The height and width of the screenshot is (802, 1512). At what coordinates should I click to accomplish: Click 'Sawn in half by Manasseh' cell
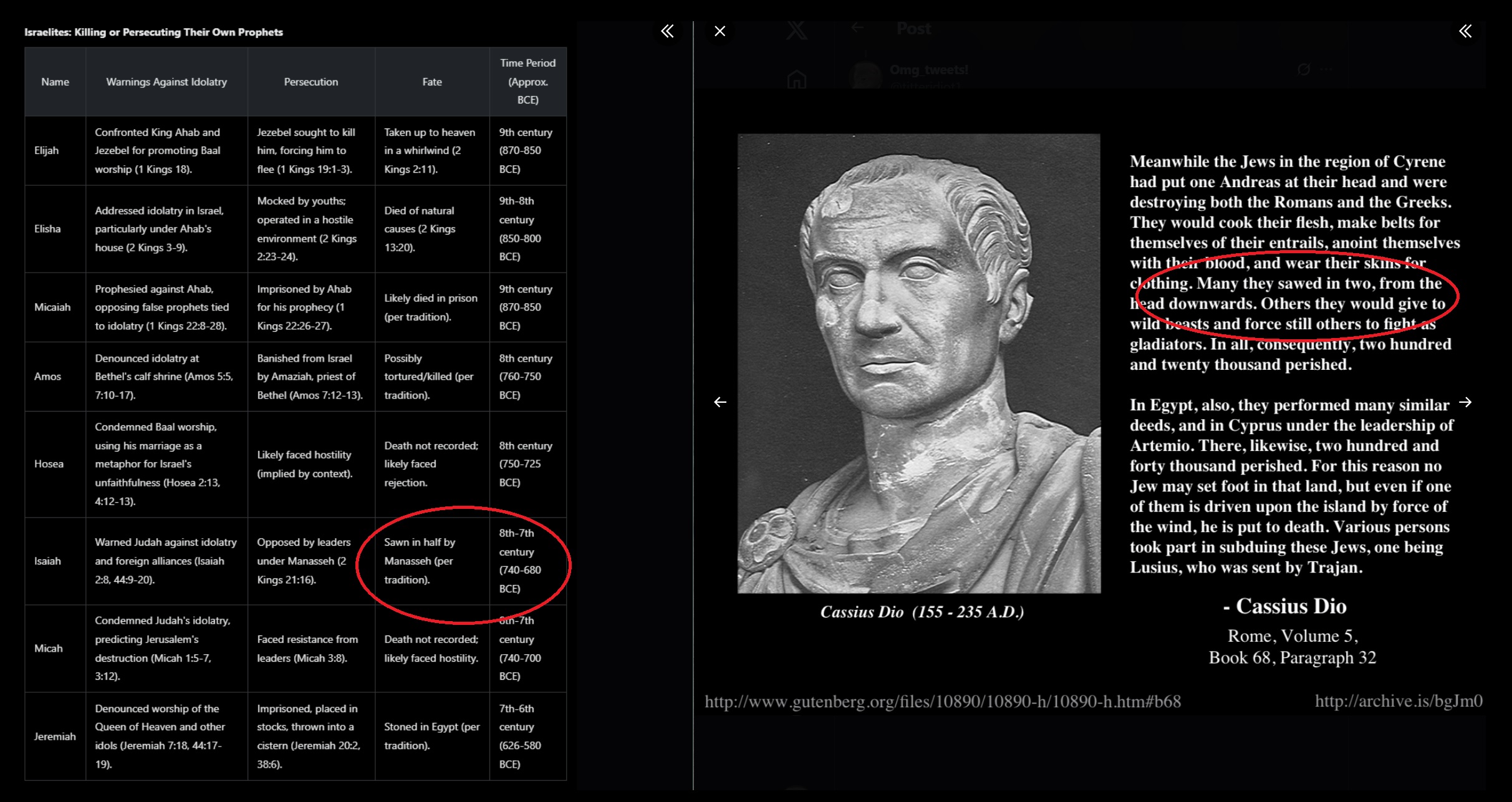tap(432, 561)
